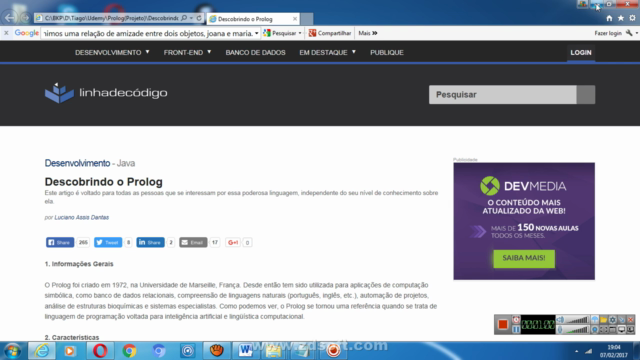640x360 pixels.
Task: Click Compartilhar in the Google toolbar
Action: pos(330,33)
